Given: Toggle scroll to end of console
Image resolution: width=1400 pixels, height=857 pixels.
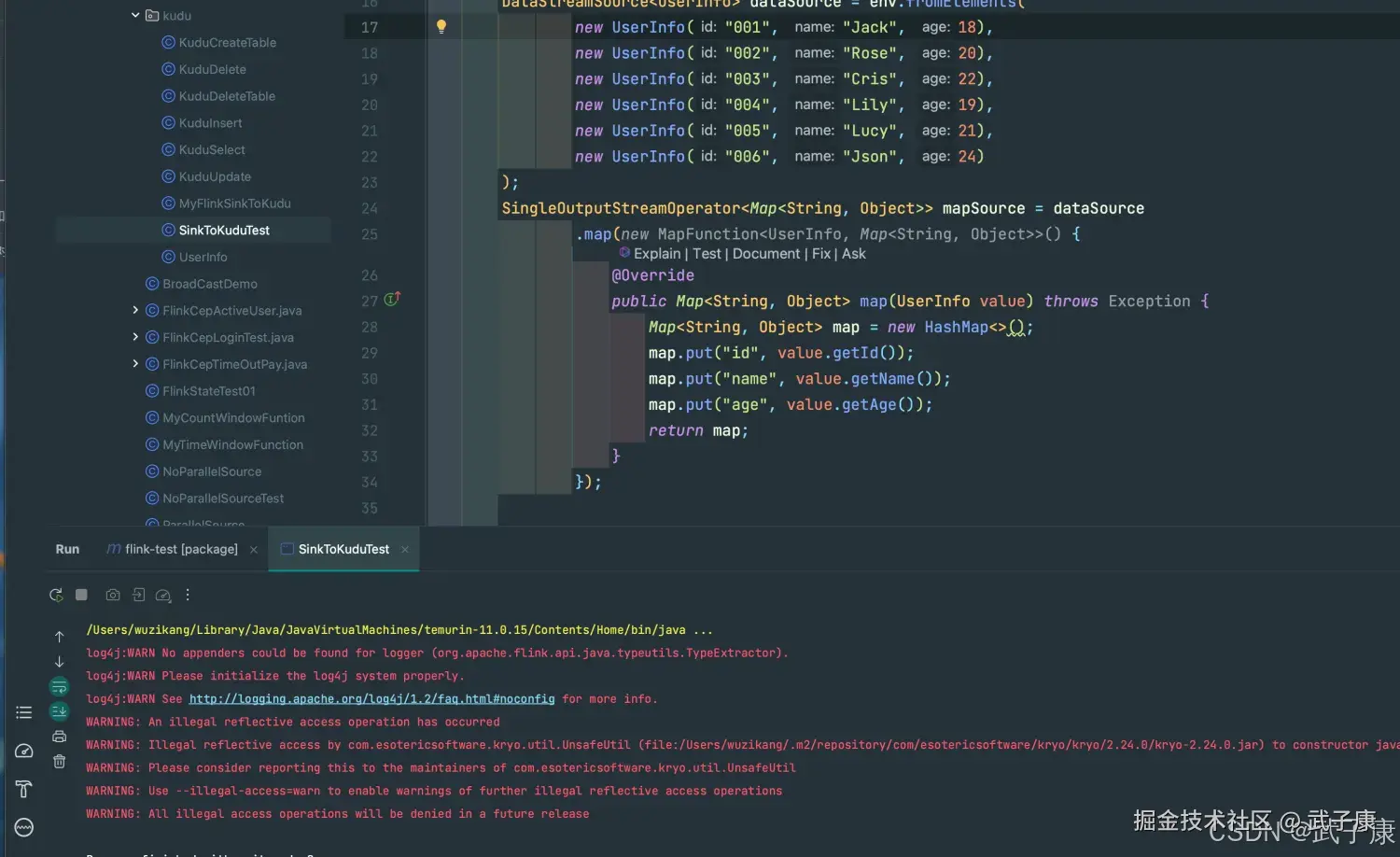Looking at the screenshot, I should click(59, 711).
